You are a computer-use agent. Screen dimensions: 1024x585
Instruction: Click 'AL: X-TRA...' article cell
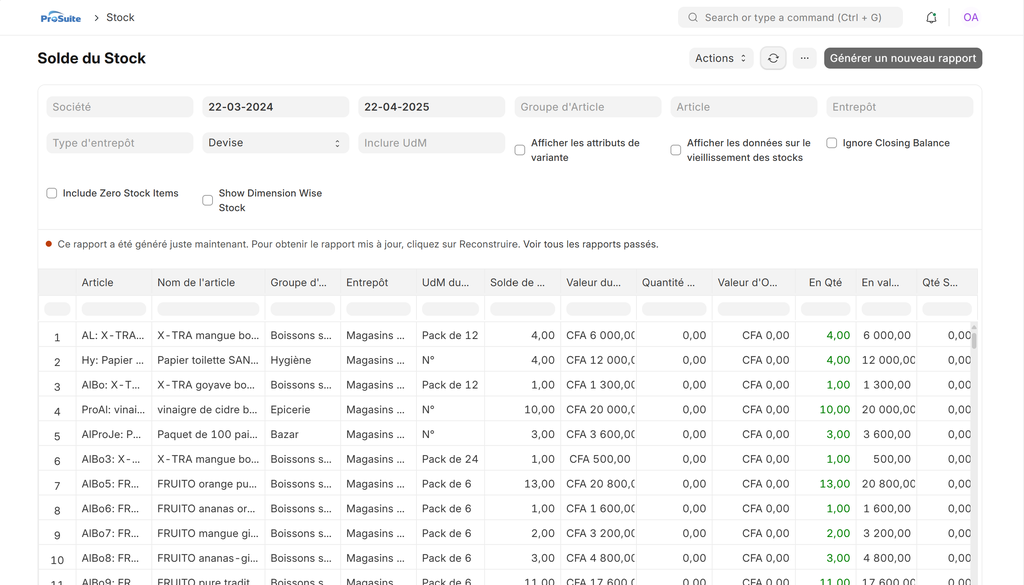point(114,336)
